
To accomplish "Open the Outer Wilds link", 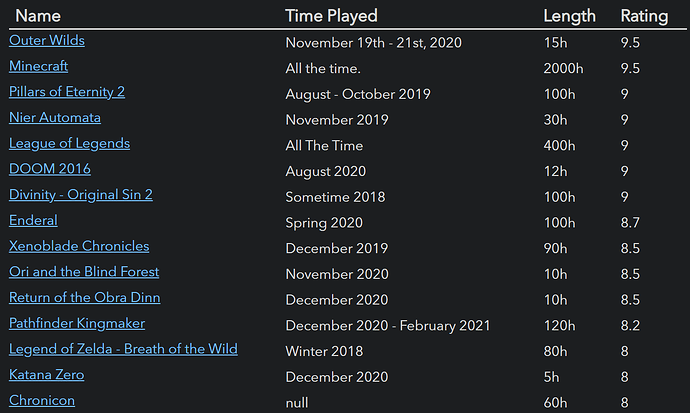I will (46, 41).
